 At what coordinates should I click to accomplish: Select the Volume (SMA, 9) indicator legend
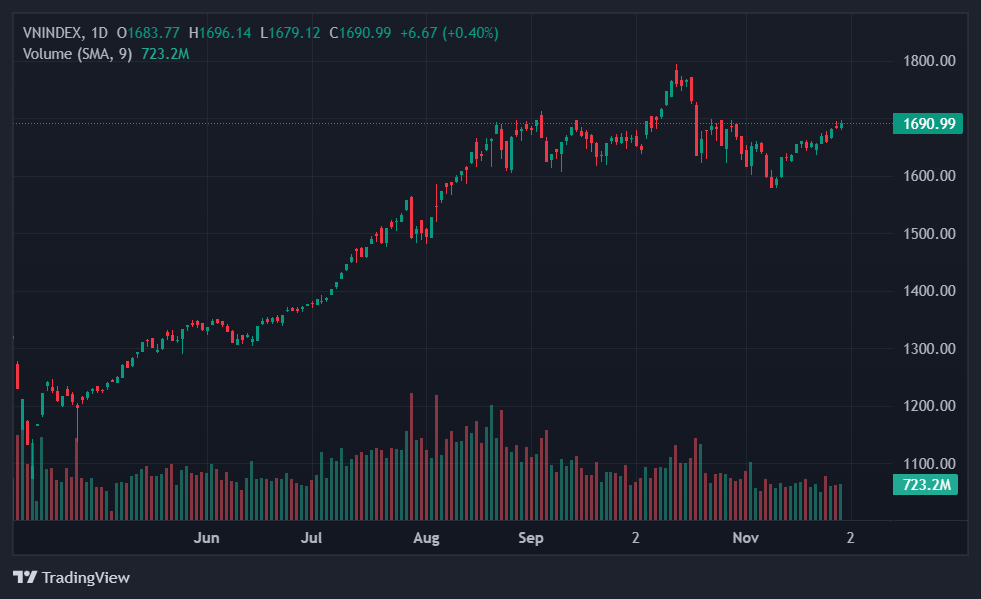[77, 54]
